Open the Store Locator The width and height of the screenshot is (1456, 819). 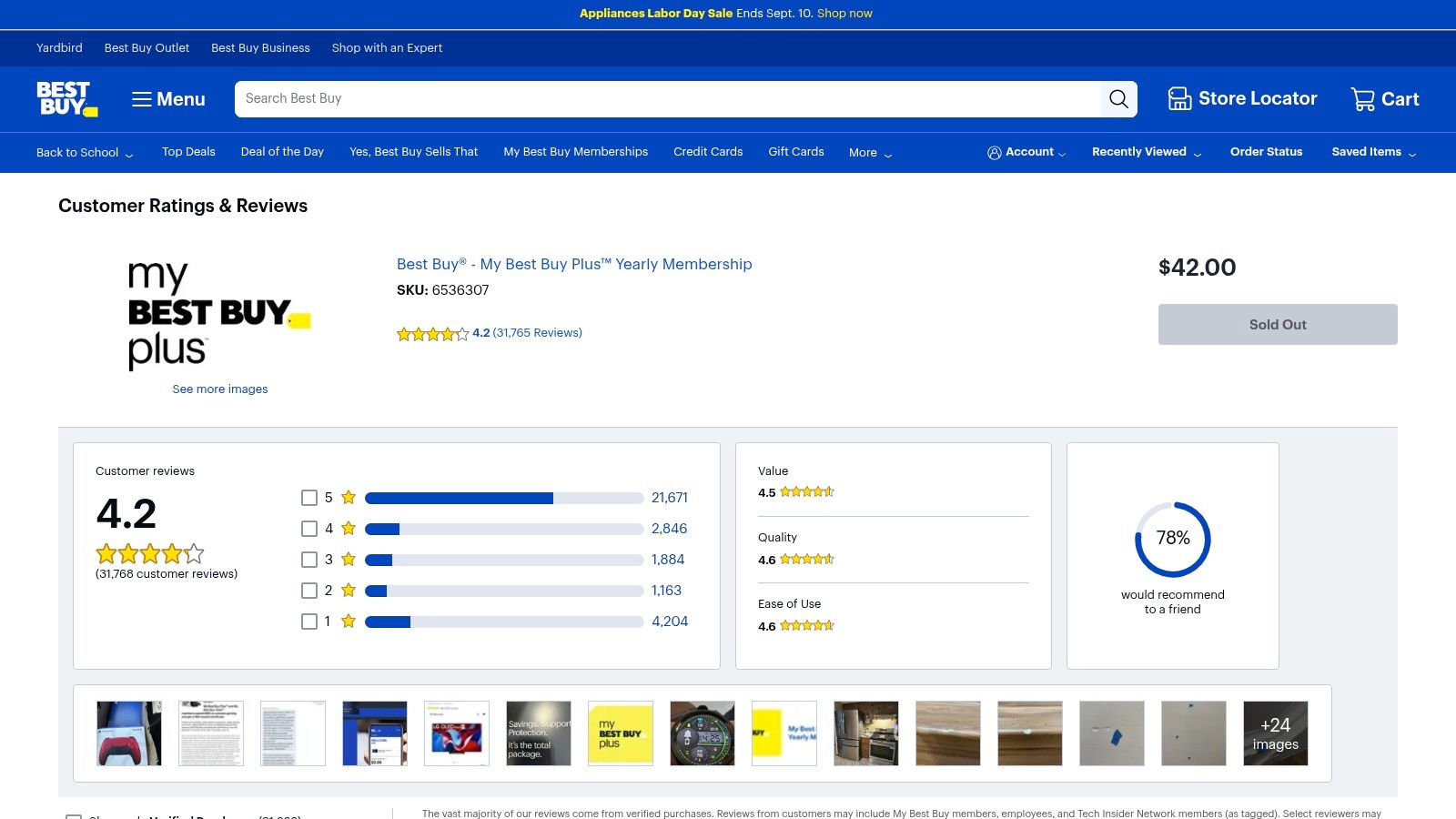[x=1242, y=98]
